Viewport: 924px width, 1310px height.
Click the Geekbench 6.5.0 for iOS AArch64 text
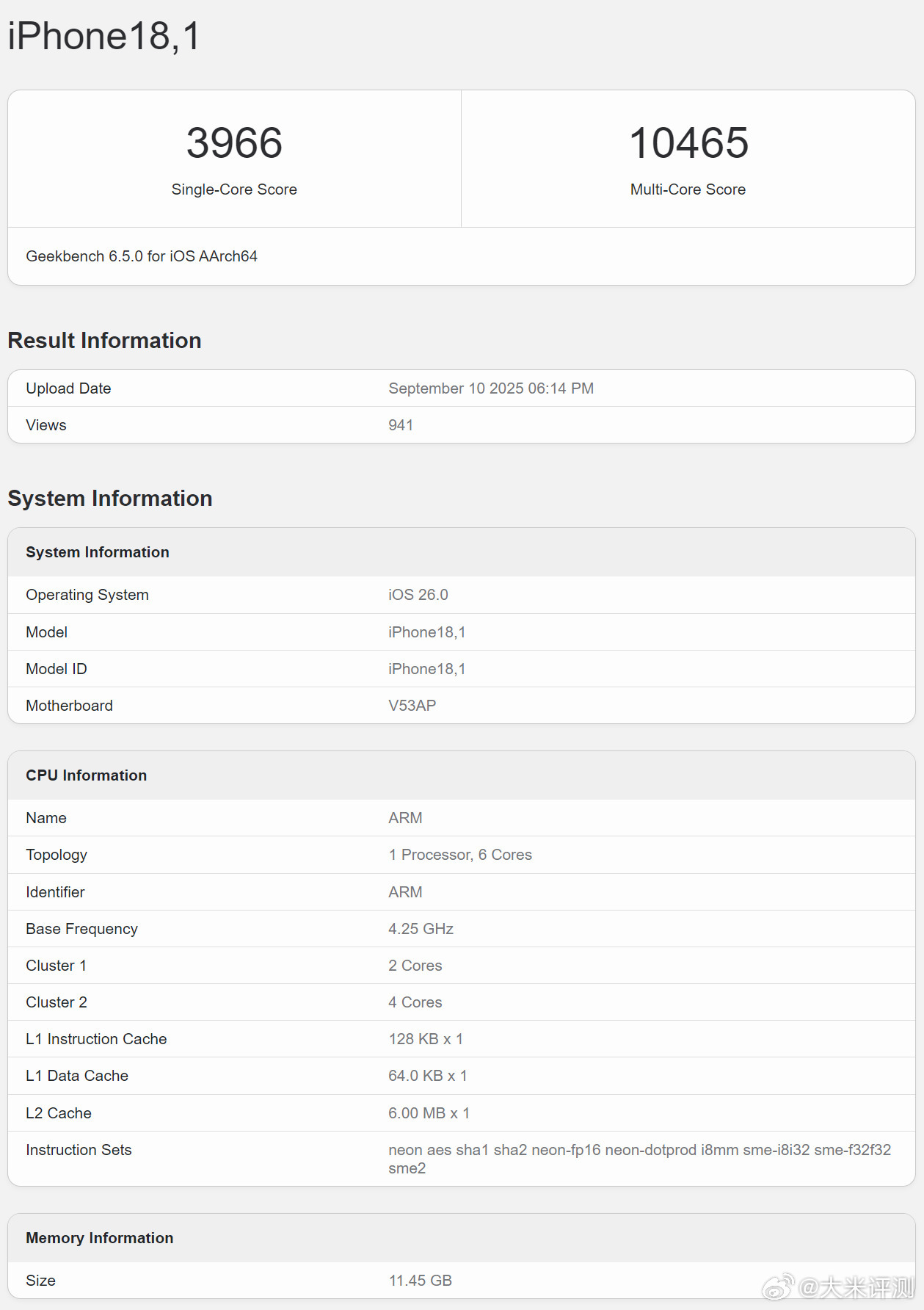142,256
